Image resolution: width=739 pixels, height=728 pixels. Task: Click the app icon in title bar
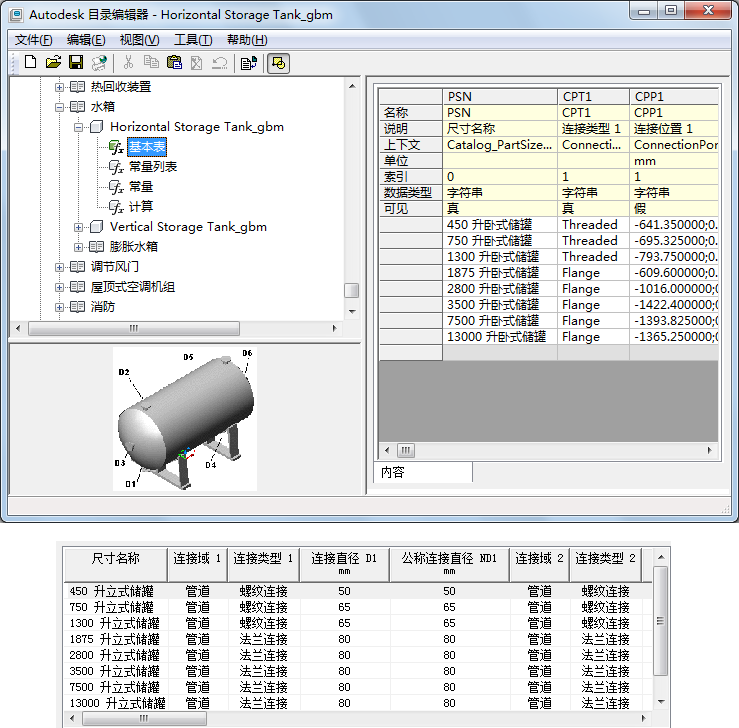point(16,15)
